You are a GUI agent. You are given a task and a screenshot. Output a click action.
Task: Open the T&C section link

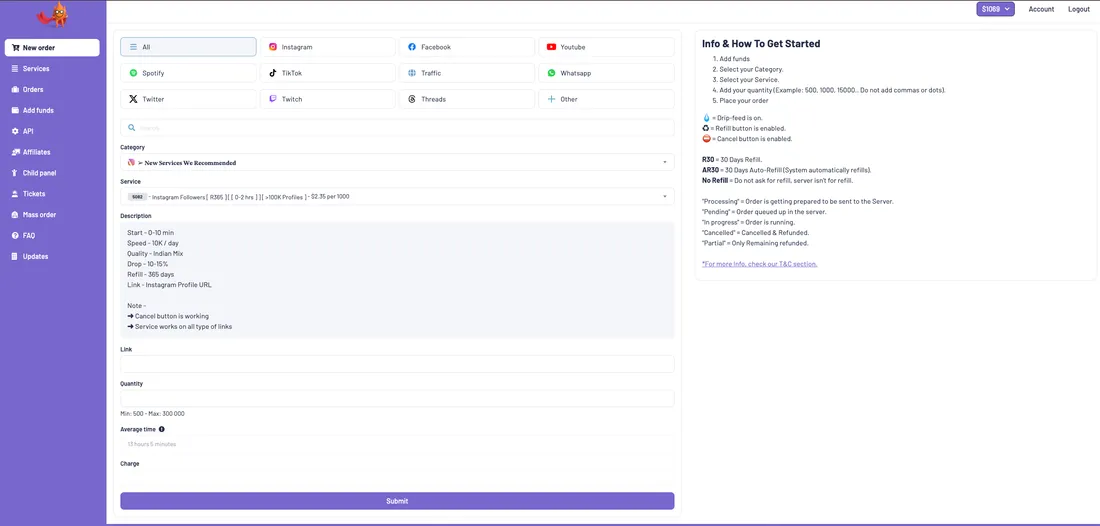[760, 264]
